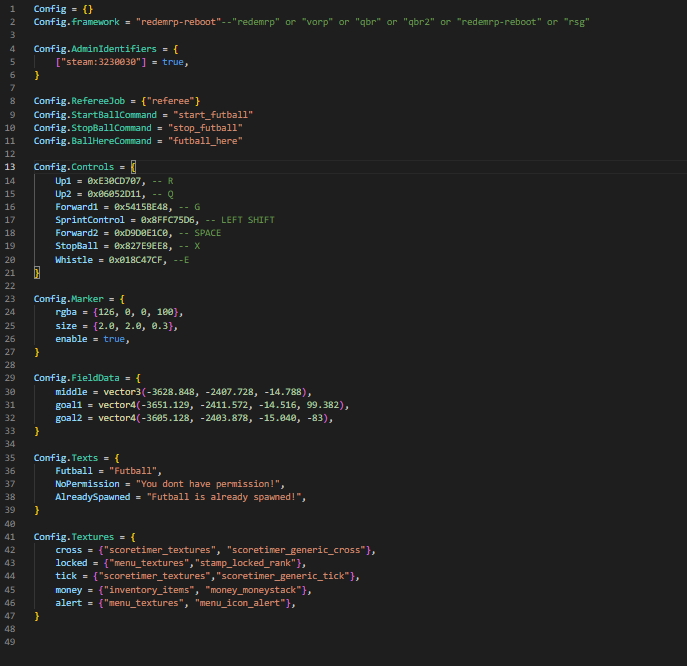Click the true value after enable
This screenshot has width=687, height=666.
coord(113,338)
